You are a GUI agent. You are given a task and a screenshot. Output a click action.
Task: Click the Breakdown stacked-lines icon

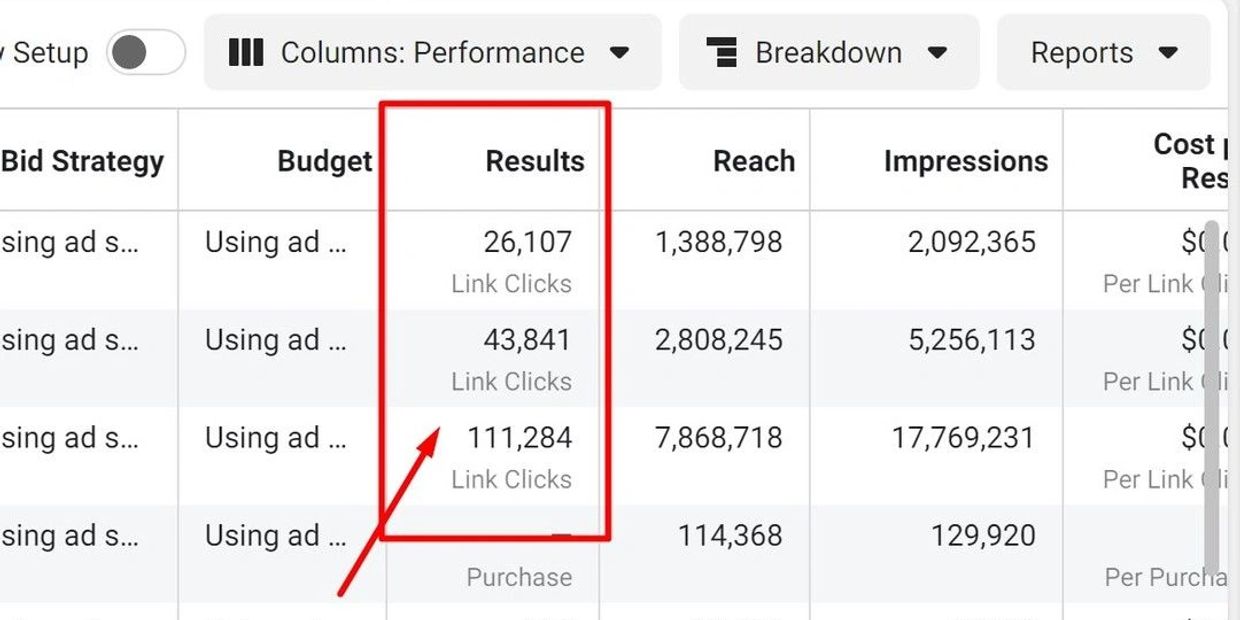[x=721, y=52]
